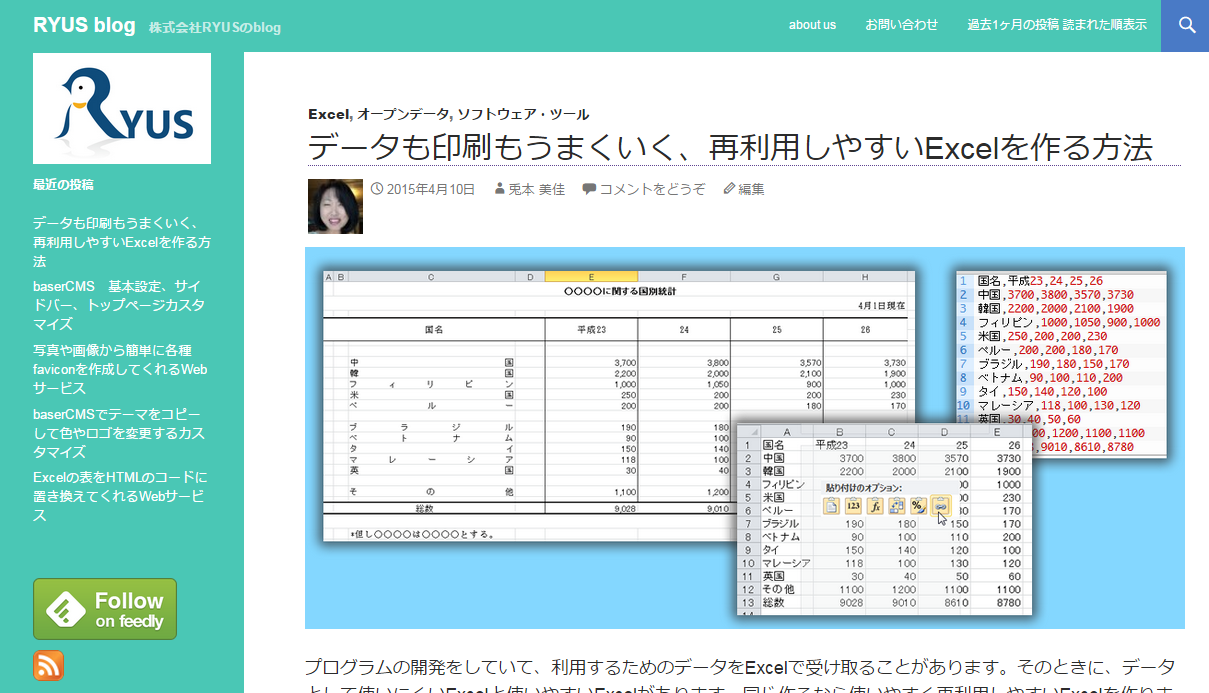Open the article title データも印刷もうまくいく
Image resolution: width=1209 pixels, height=693 pixels.
click(730, 148)
